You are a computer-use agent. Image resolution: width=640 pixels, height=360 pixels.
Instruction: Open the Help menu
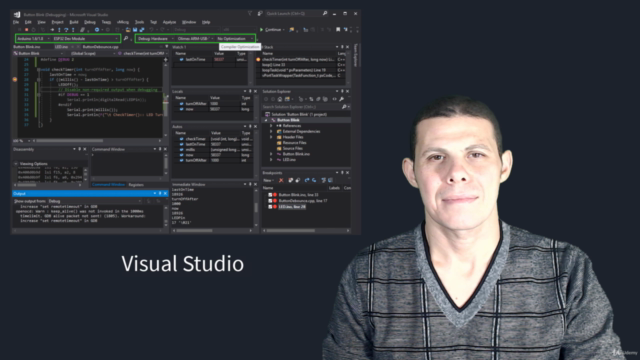click(206, 22)
